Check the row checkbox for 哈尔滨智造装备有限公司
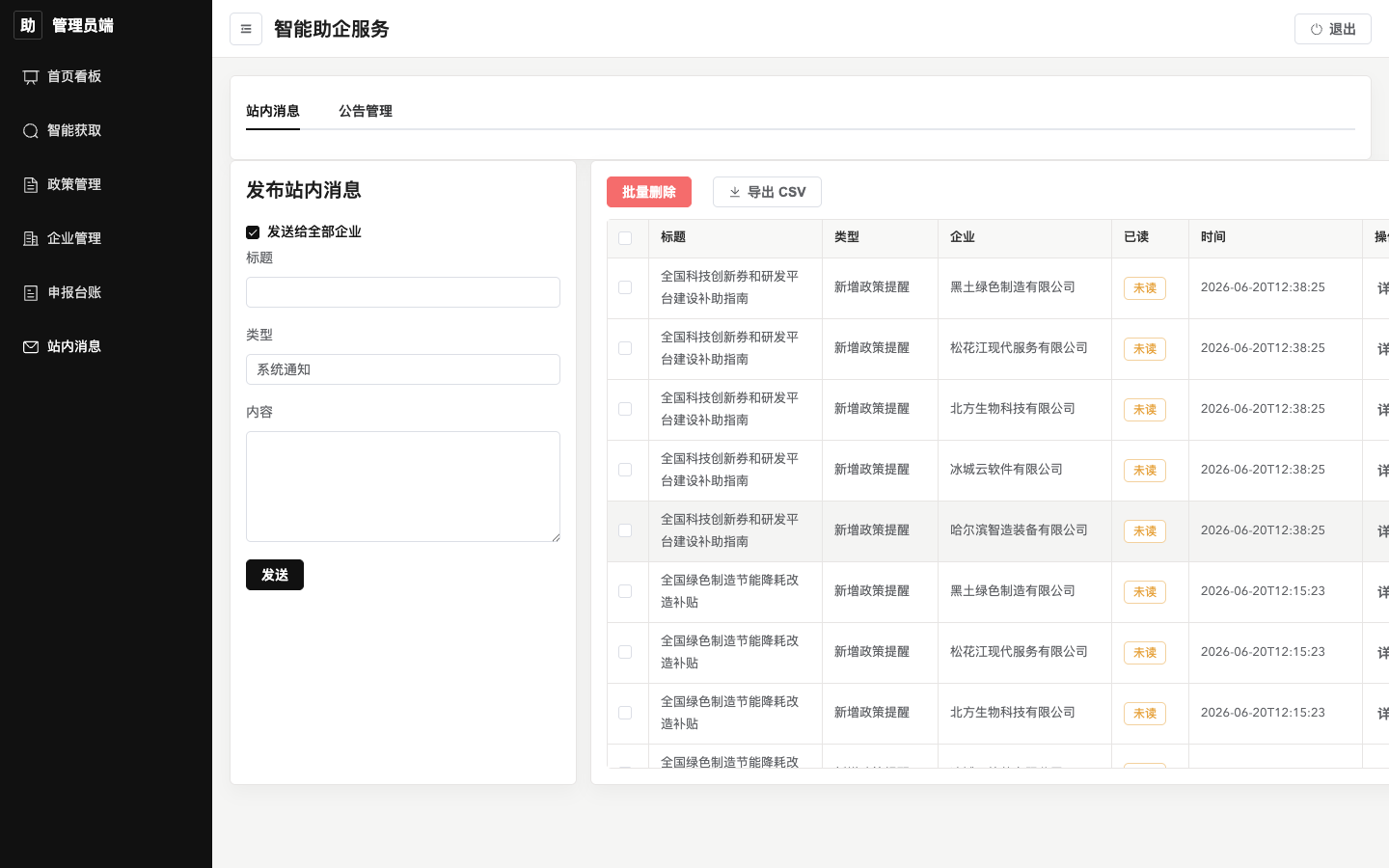Screen dimensions: 1389x868 [x=625, y=530]
